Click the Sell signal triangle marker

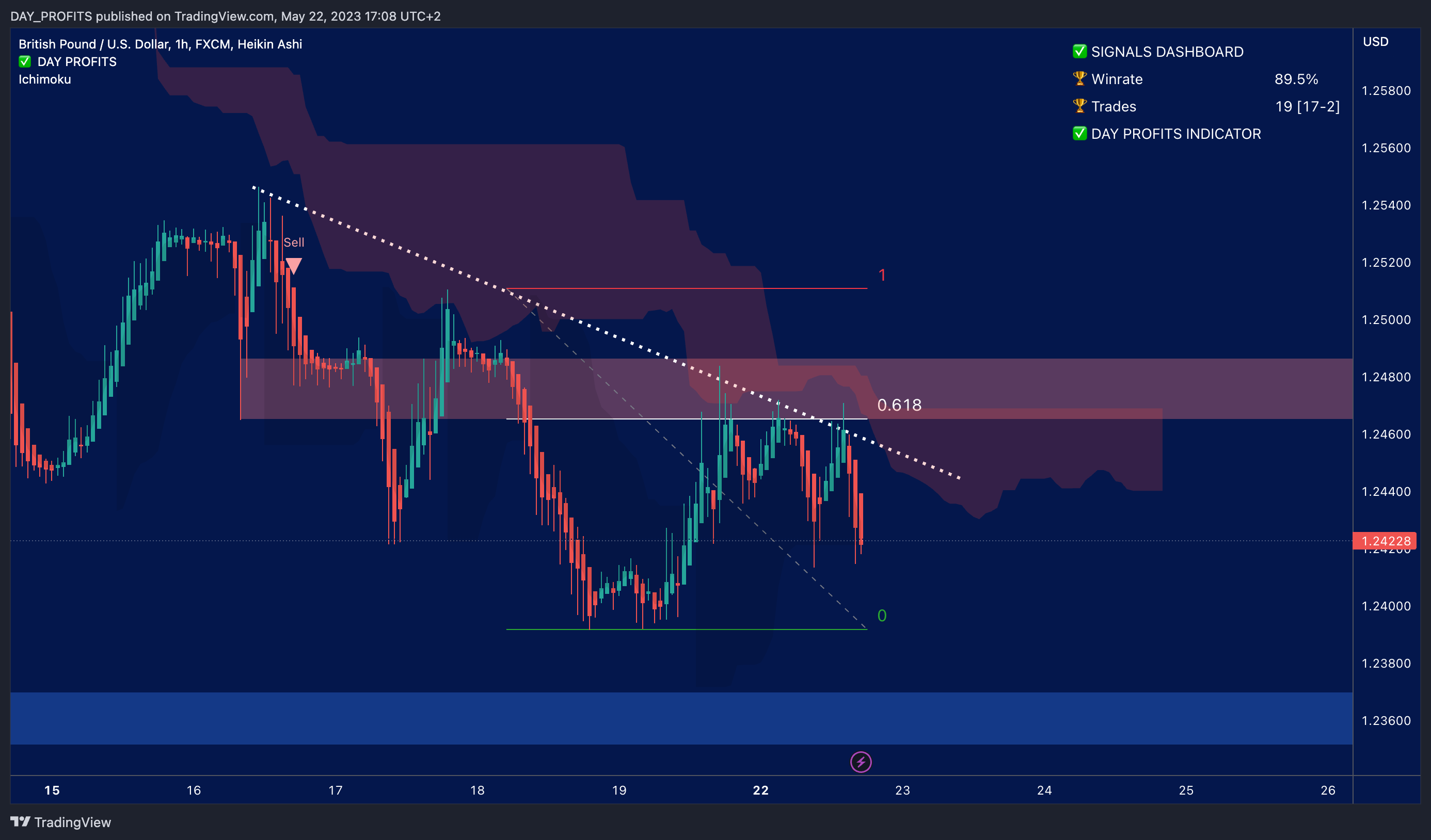[294, 266]
